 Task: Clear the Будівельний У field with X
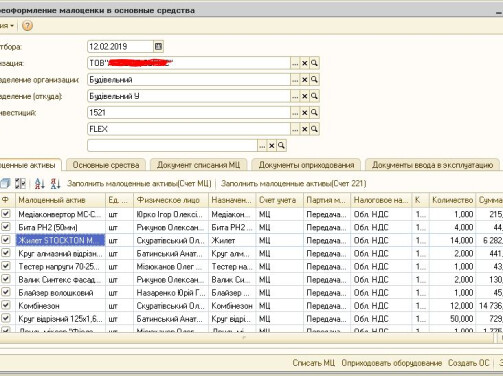coord(304,96)
